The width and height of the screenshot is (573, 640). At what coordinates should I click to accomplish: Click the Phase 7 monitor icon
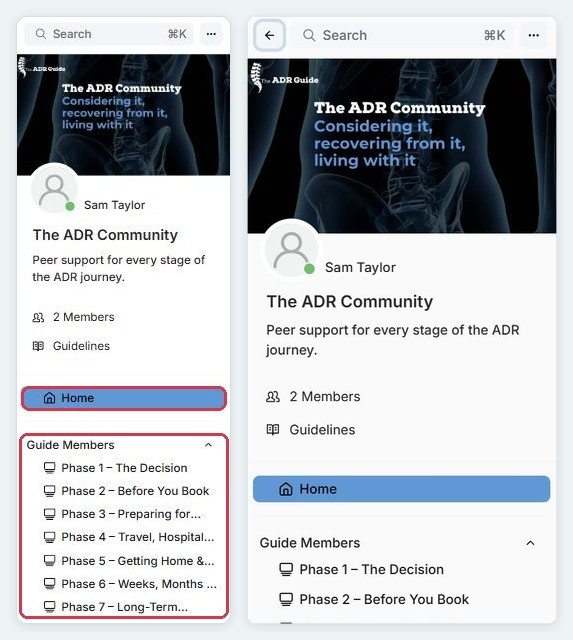pos(49,607)
